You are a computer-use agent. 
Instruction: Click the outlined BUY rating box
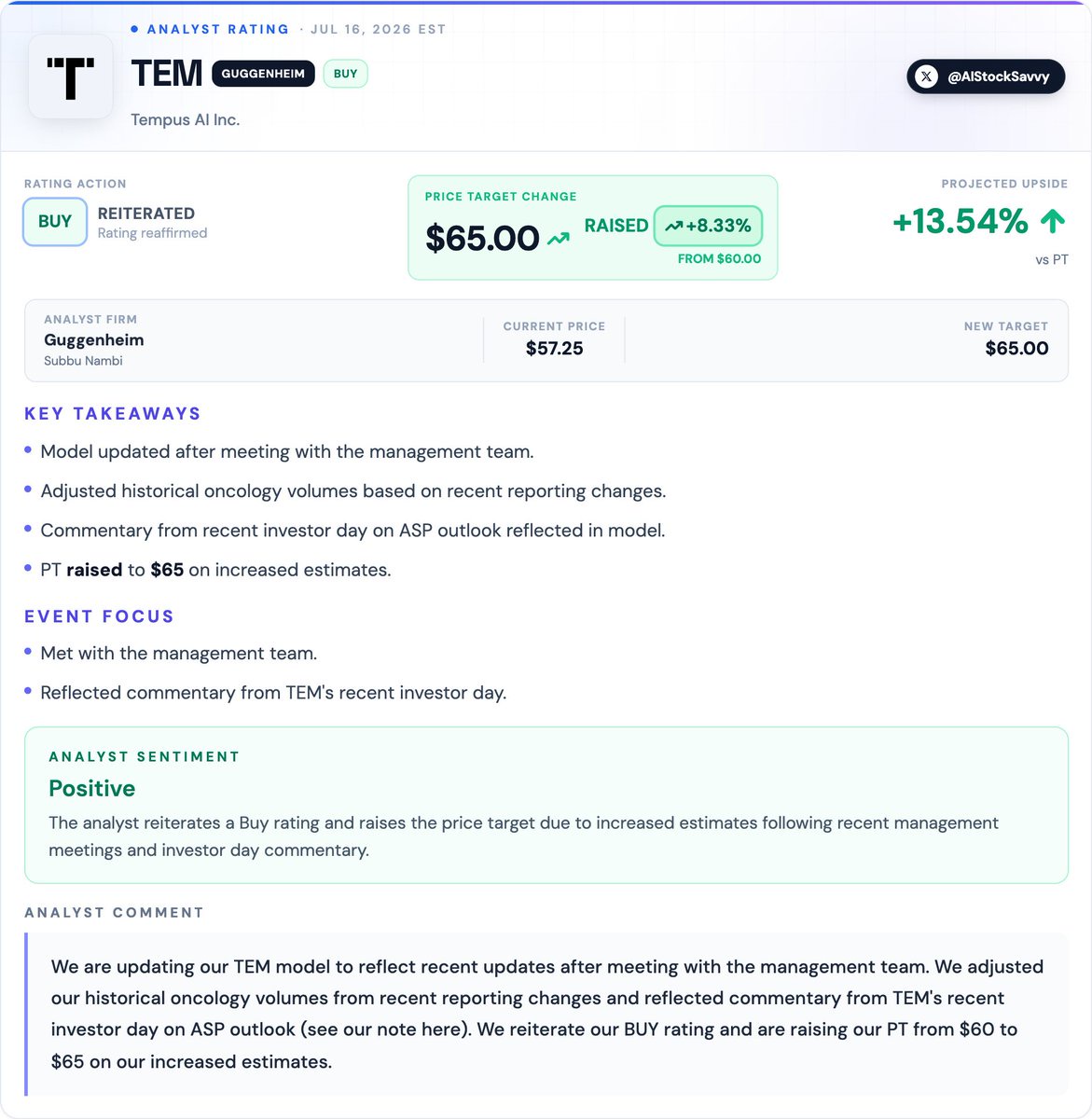pyautogui.click(x=55, y=222)
